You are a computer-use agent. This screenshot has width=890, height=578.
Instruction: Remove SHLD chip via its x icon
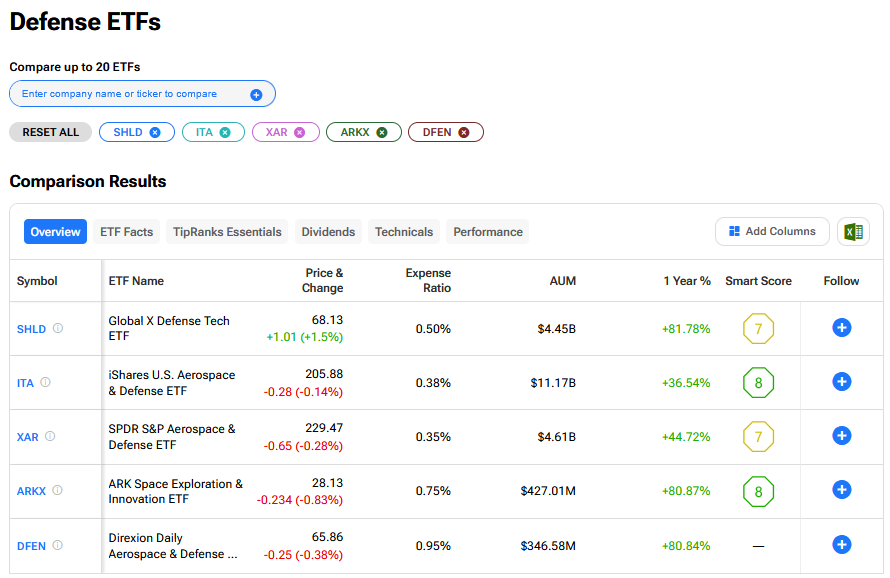(155, 132)
